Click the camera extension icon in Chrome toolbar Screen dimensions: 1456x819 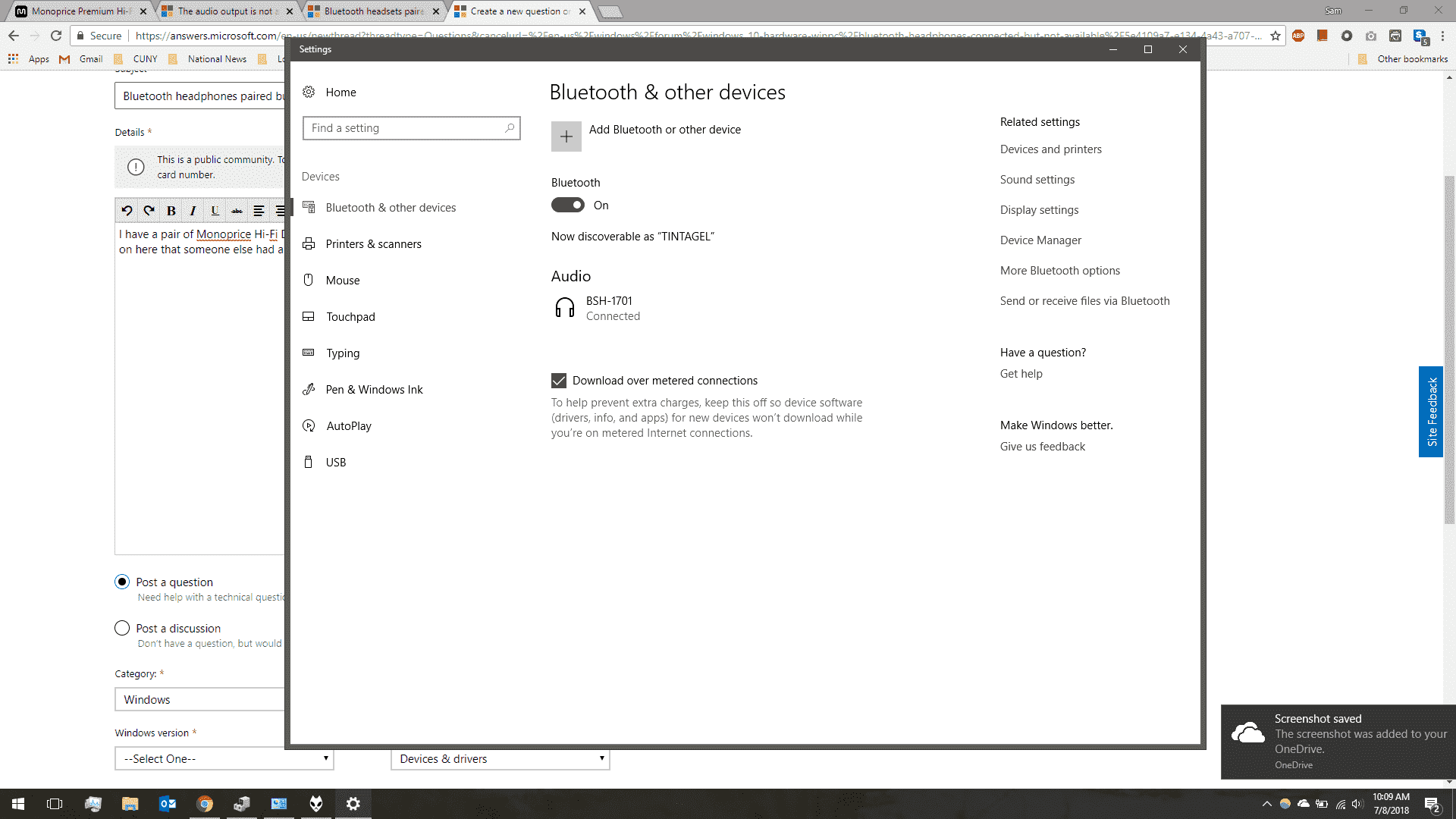pos(1371,36)
